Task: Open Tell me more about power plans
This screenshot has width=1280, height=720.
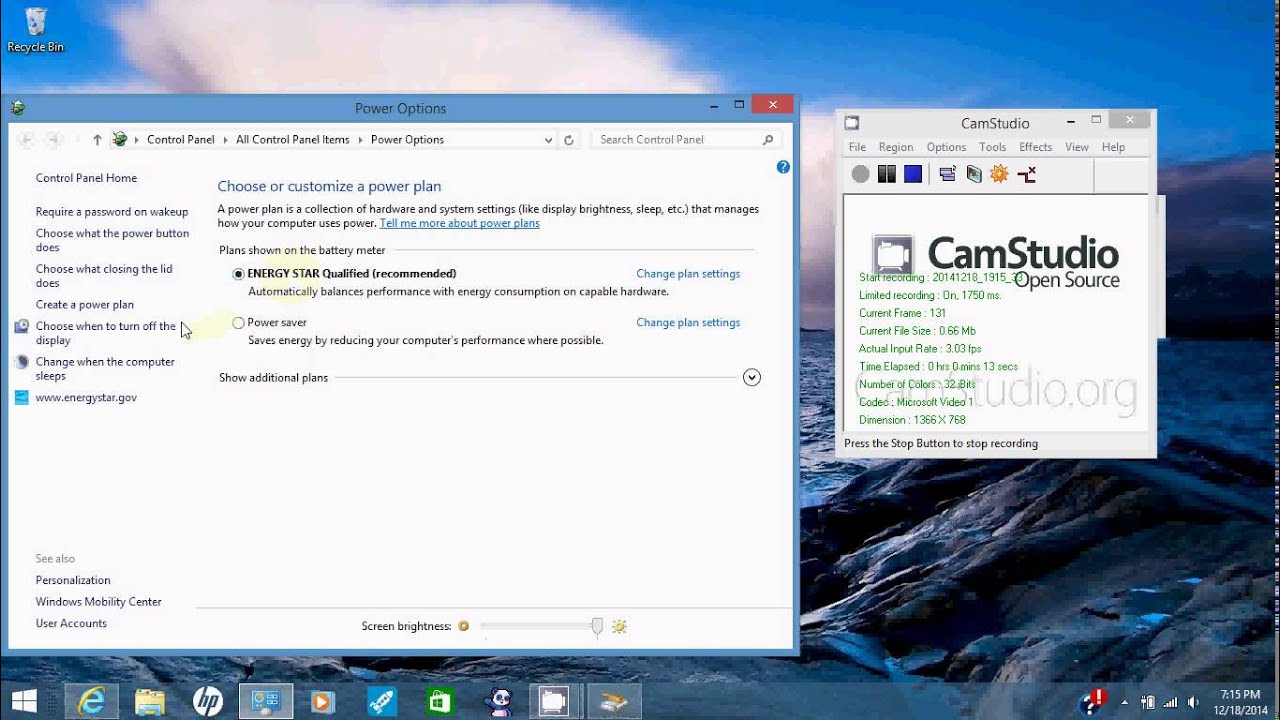Action: [459, 223]
